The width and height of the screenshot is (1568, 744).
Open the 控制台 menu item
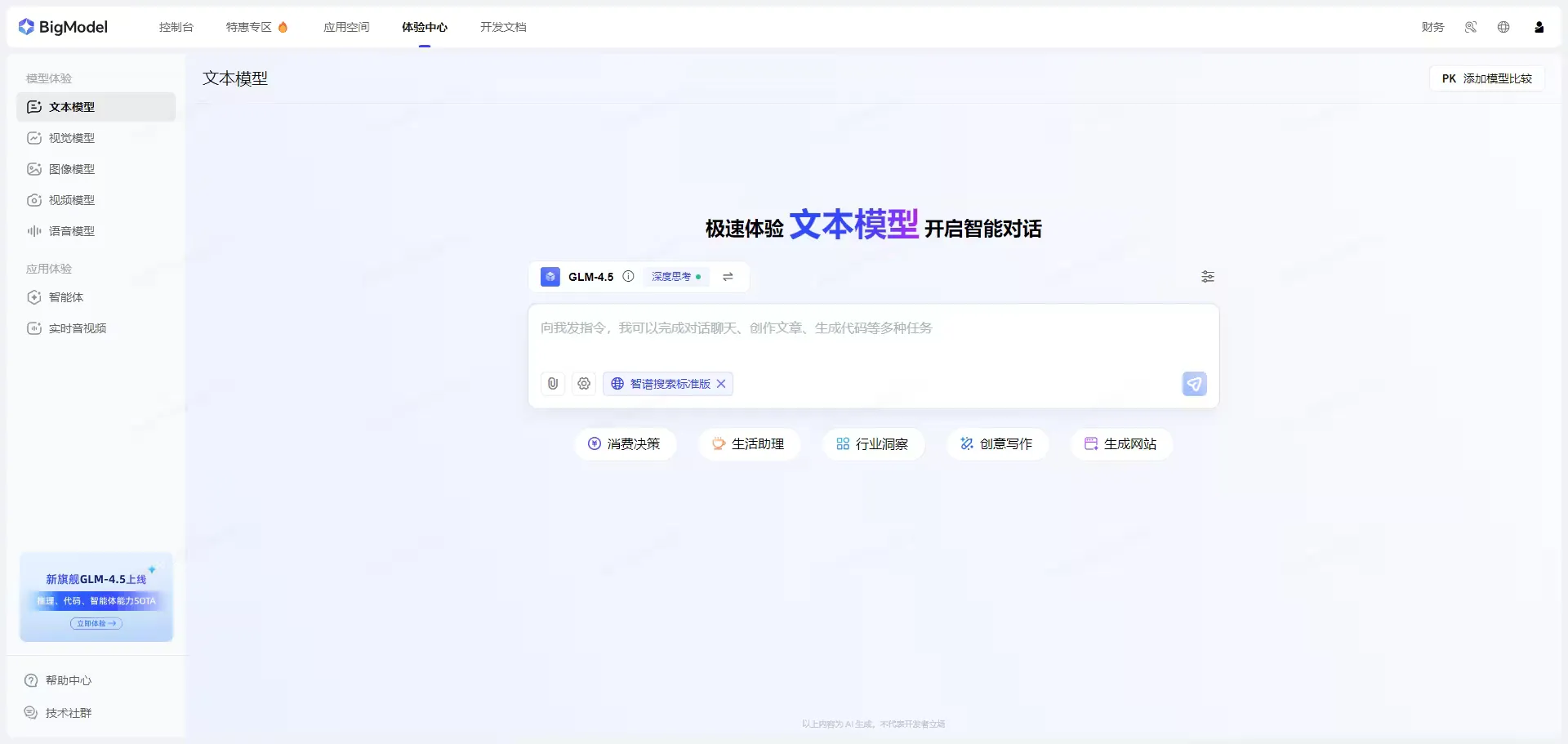(176, 27)
